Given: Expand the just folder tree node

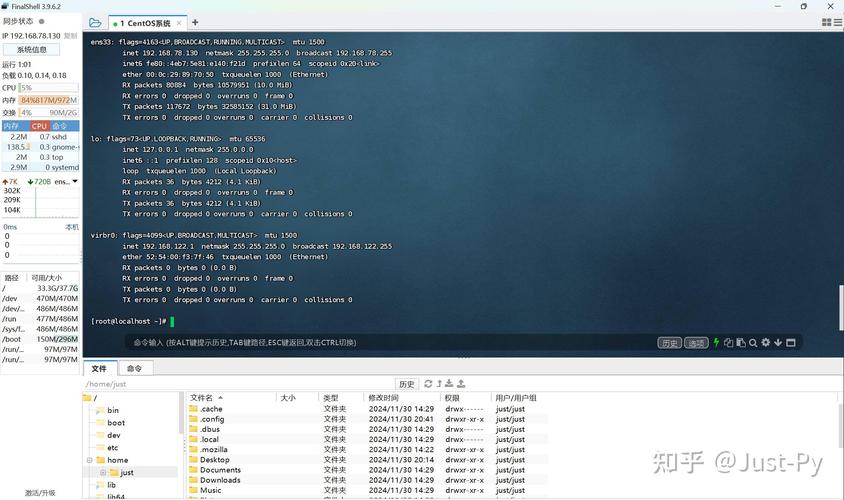Looking at the screenshot, I should coord(103,472).
